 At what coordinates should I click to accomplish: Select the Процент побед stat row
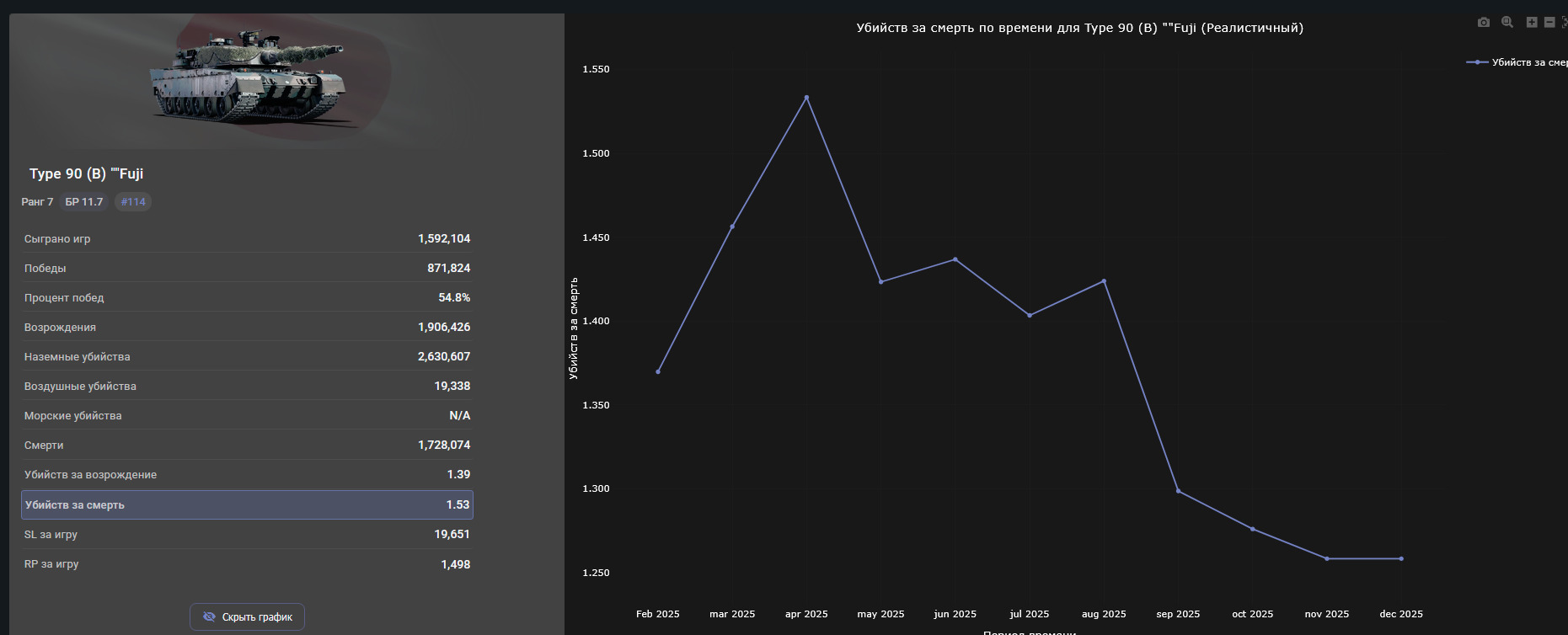[x=247, y=297]
